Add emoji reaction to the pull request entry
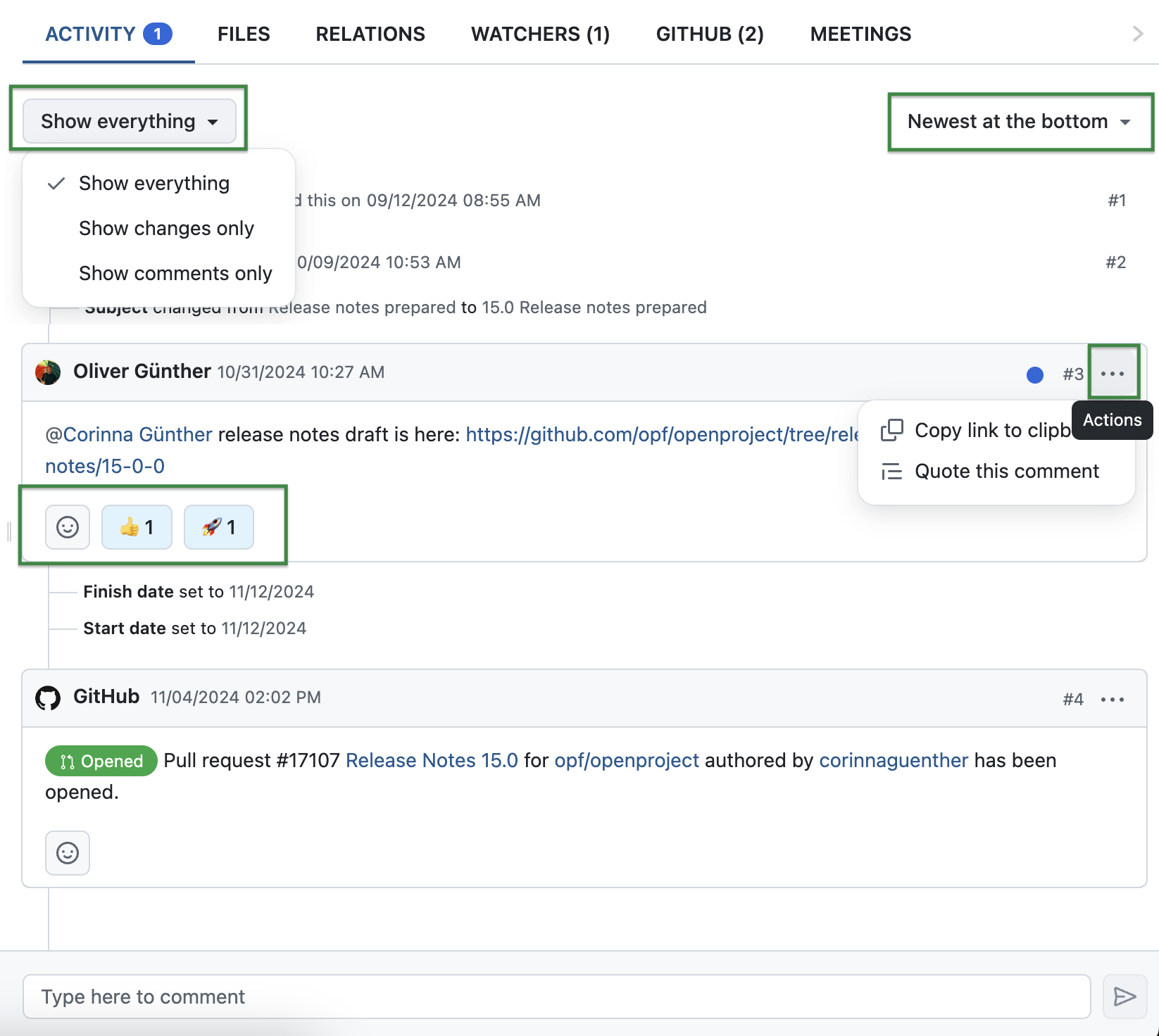The image size is (1159, 1036). pos(67,852)
